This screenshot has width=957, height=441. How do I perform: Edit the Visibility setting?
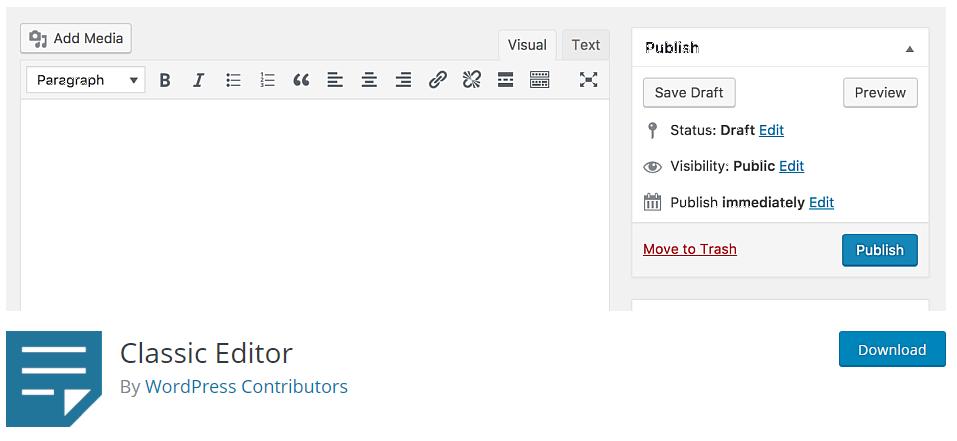(x=792, y=166)
